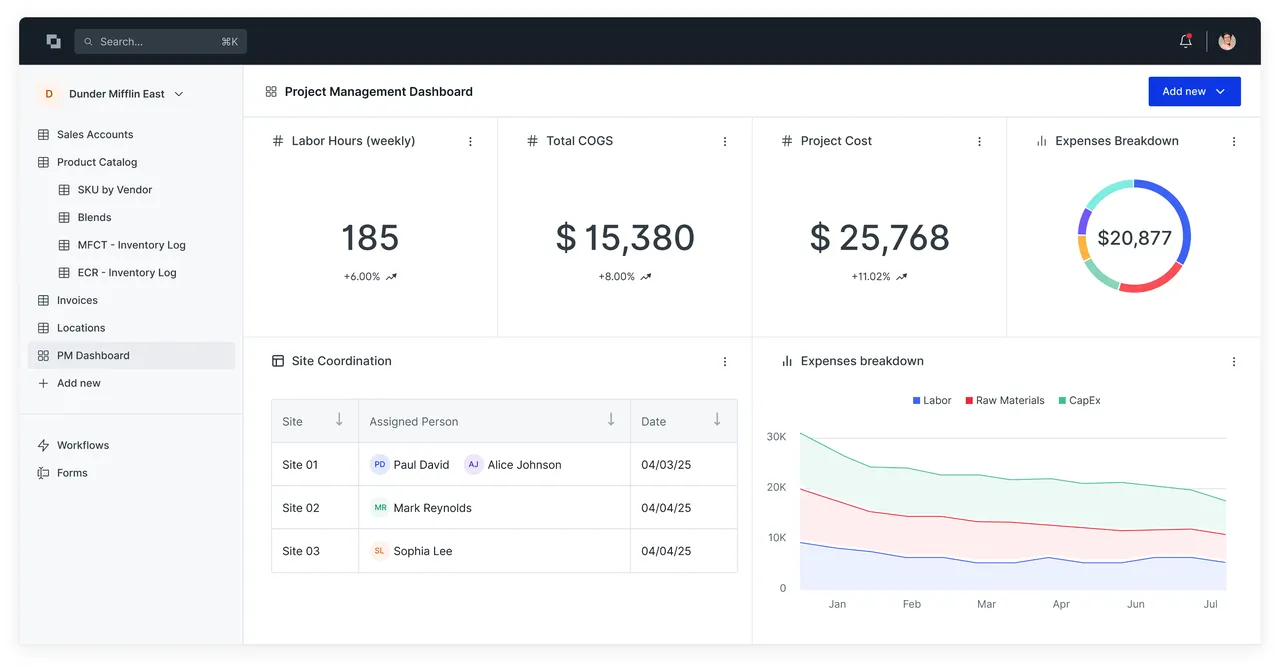Open the Add new dropdown button
Screen dimensions: 1280x669
[x=1194, y=91]
